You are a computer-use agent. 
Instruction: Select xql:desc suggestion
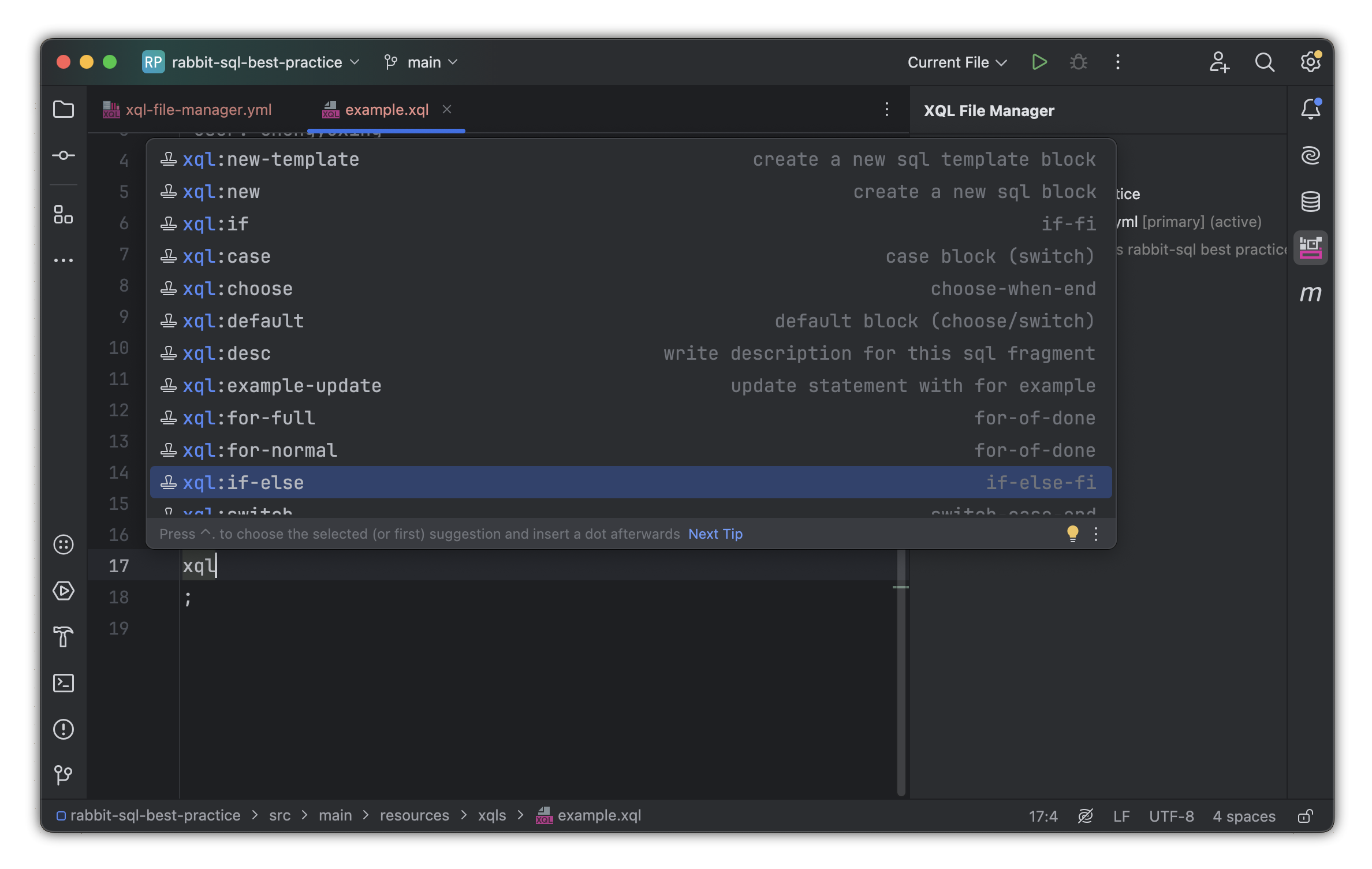point(631,353)
